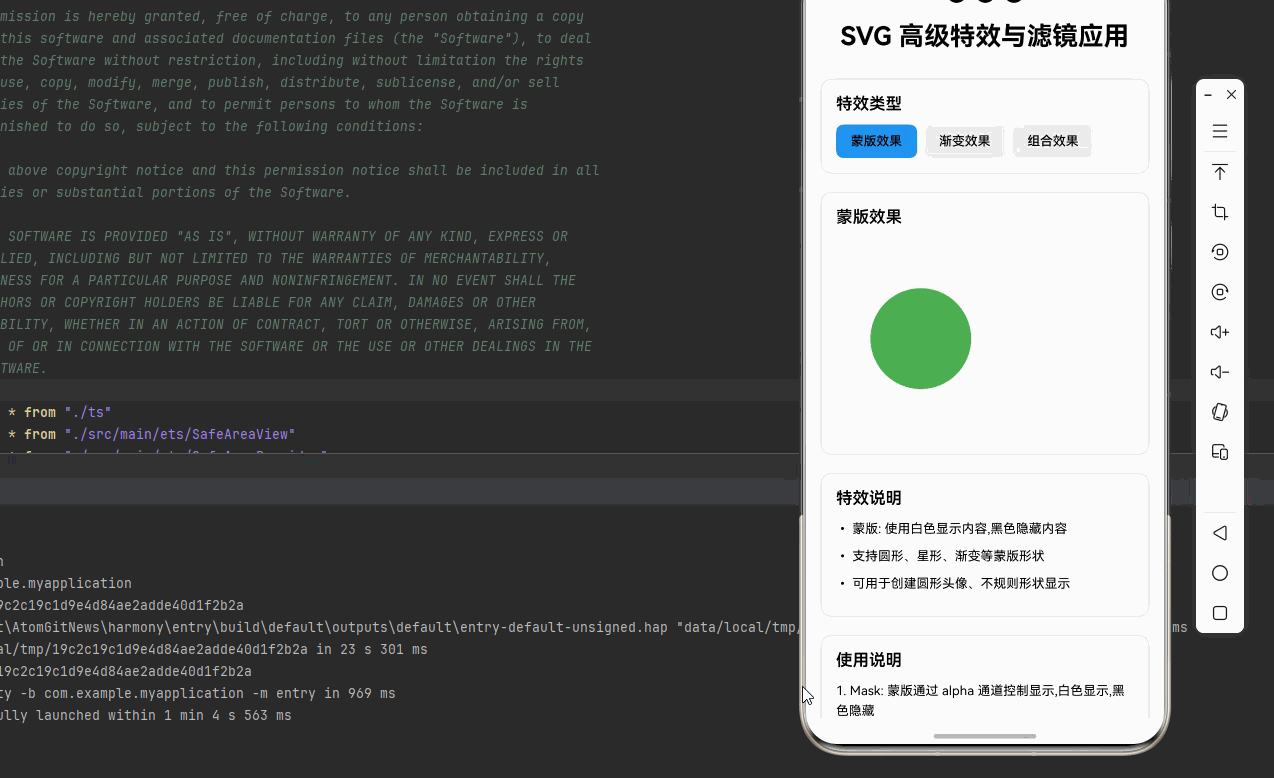Close the emulator toolbar panel

point(1231,94)
